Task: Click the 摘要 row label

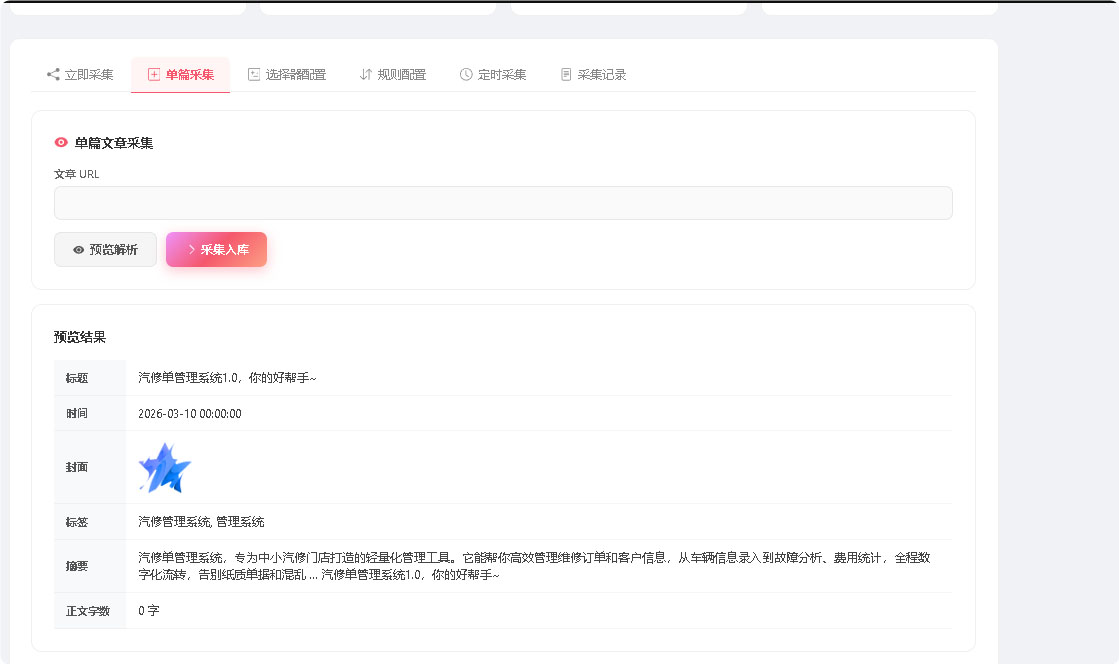Action: tap(77, 566)
